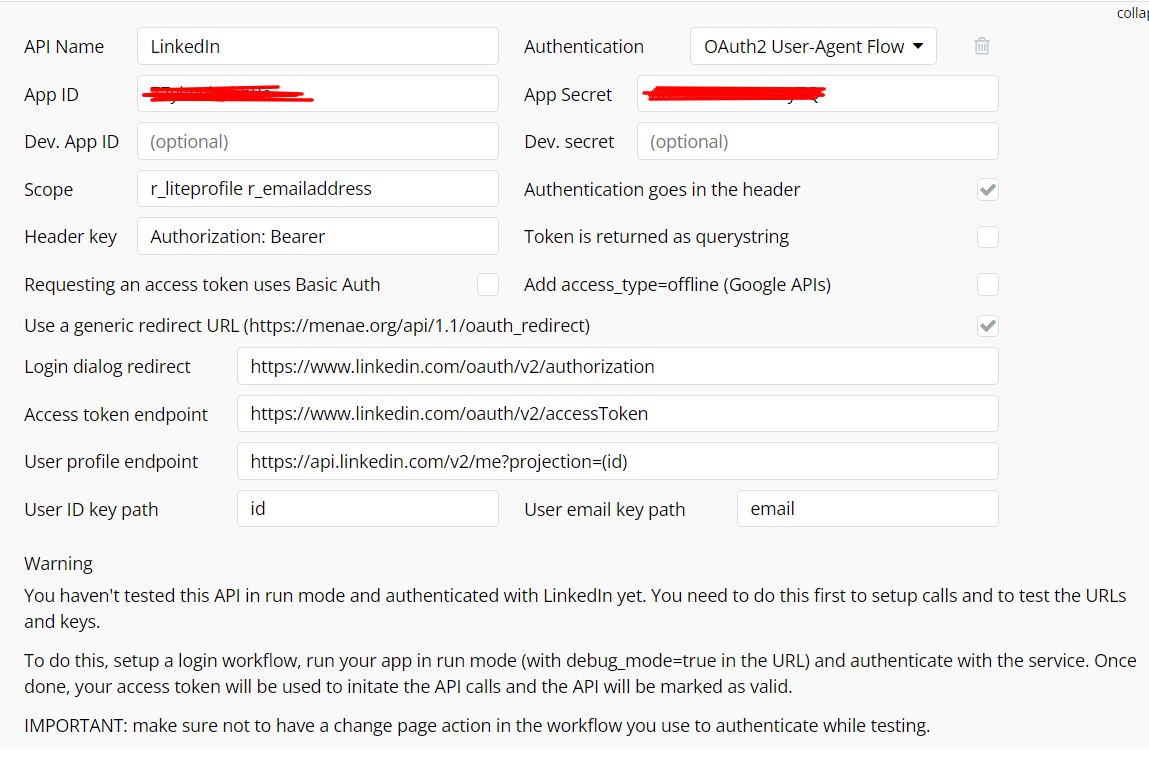Screen dimensions: 1149x760
Task: Tick Requesting an access token uses Basic Auth
Action: tap(487, 284)
